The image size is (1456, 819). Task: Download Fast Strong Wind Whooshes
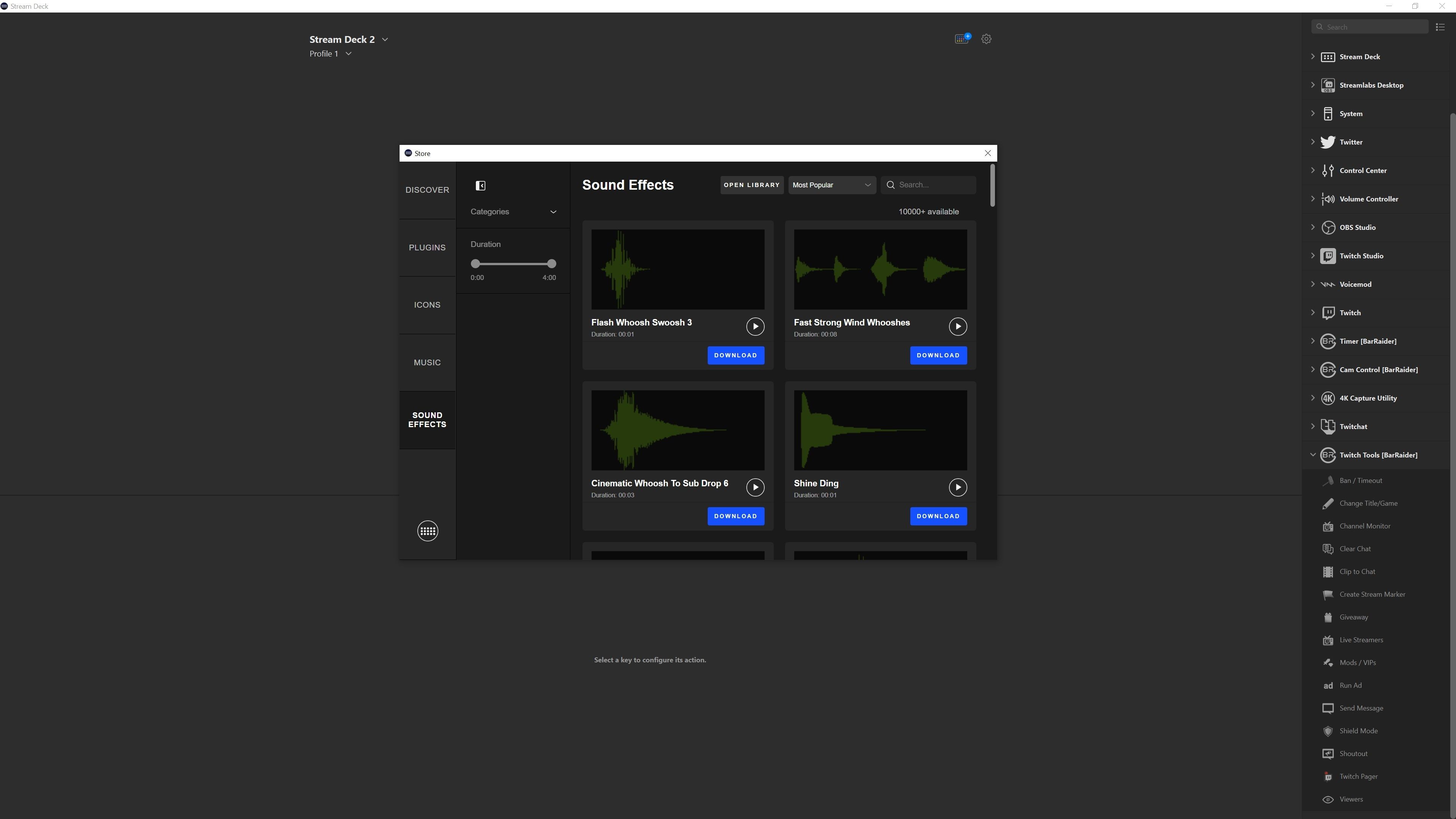[x=938, y=355]
